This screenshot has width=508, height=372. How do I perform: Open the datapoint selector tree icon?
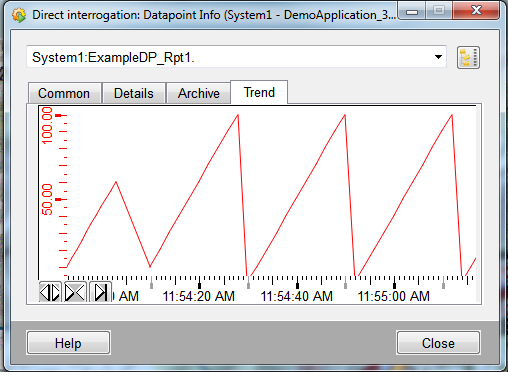pyautogui.click(x=468, y=58)
